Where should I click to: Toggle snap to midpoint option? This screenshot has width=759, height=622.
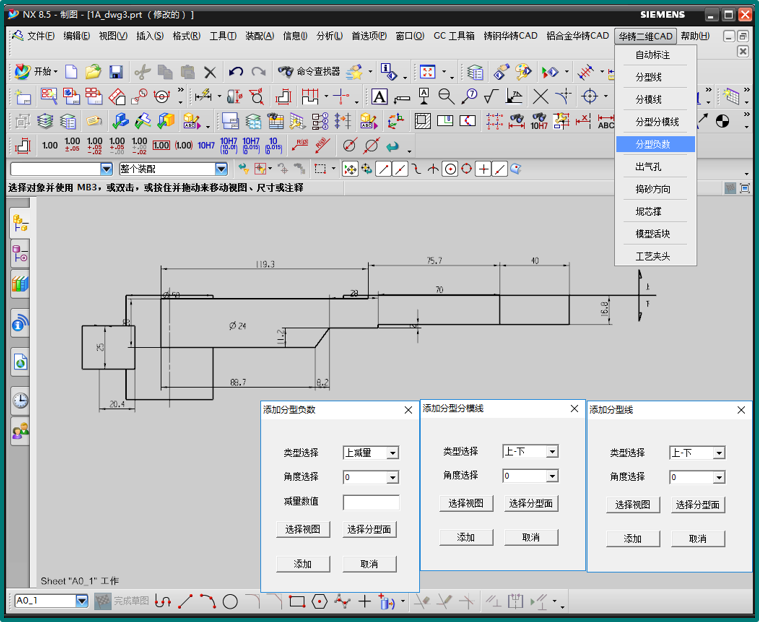400,169
